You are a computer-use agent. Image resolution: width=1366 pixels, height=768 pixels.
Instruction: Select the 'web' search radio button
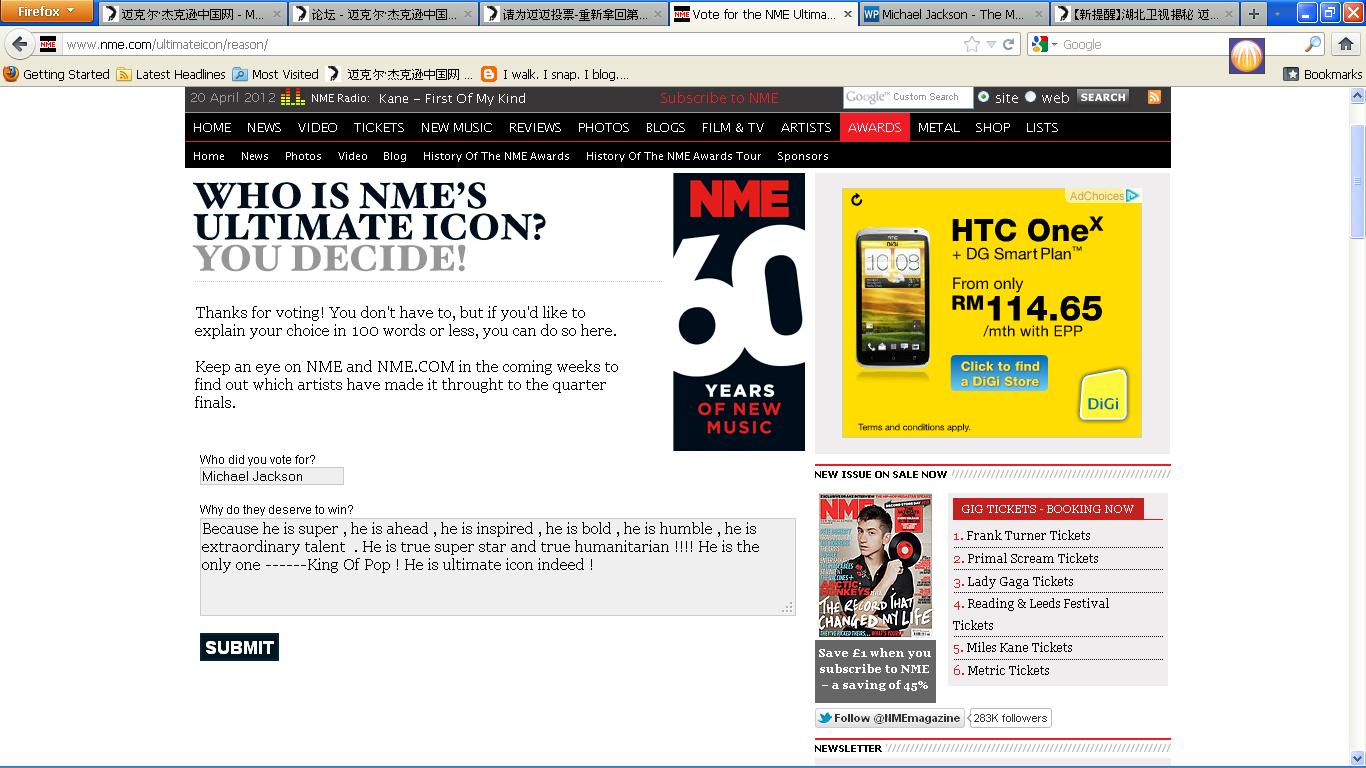(1030, 97)
